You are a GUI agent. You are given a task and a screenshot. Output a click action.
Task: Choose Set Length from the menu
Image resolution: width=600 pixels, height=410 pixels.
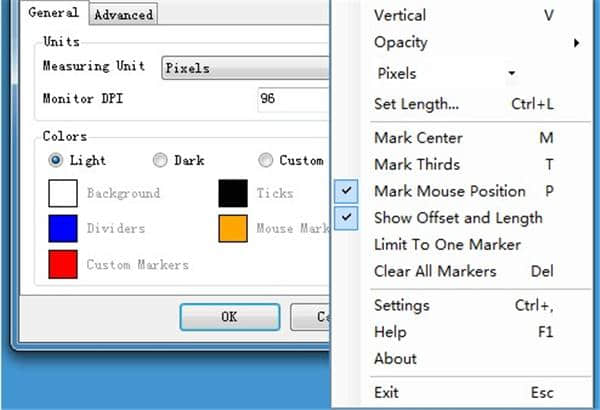click(416, 104)
